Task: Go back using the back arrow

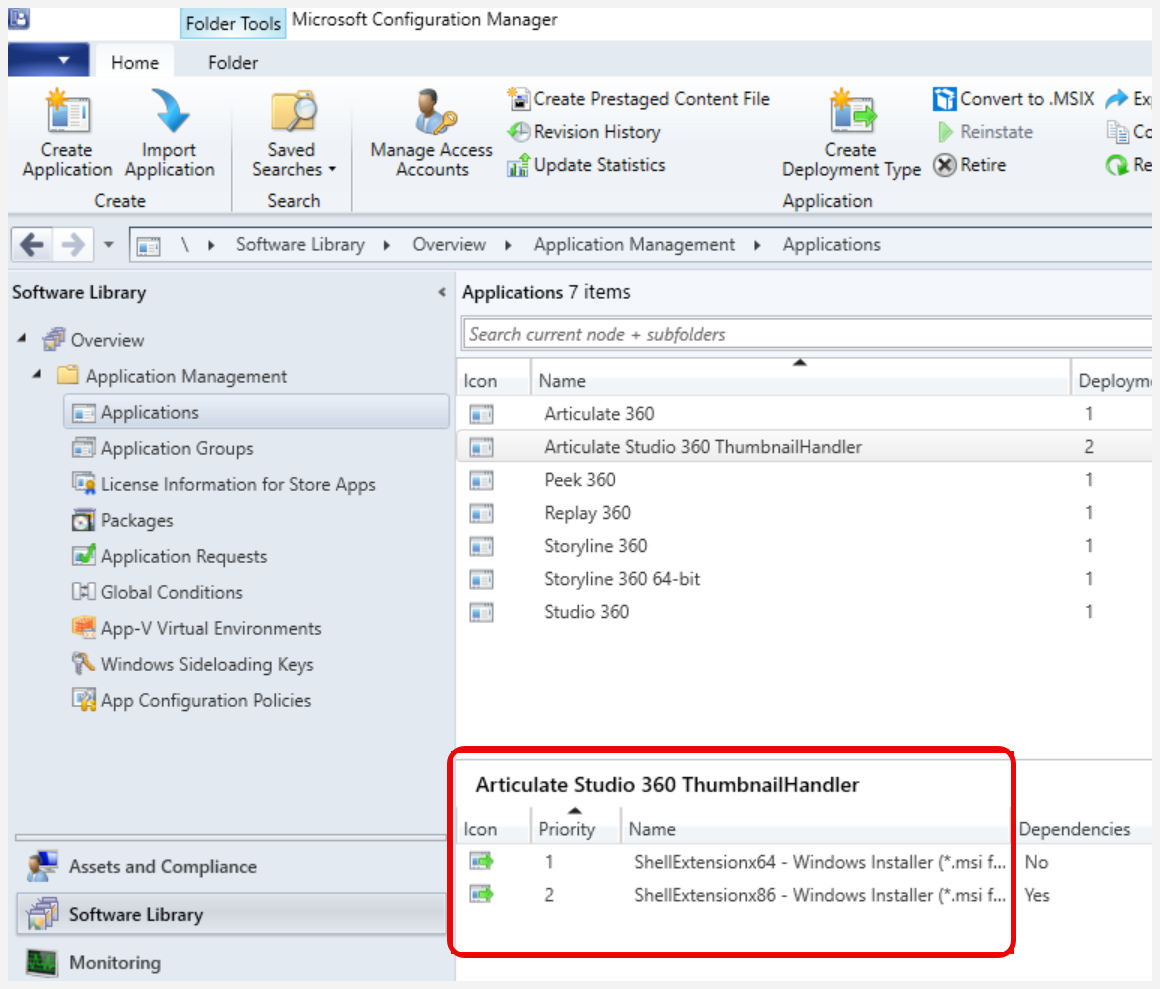Action: click(x=32, y=244)
